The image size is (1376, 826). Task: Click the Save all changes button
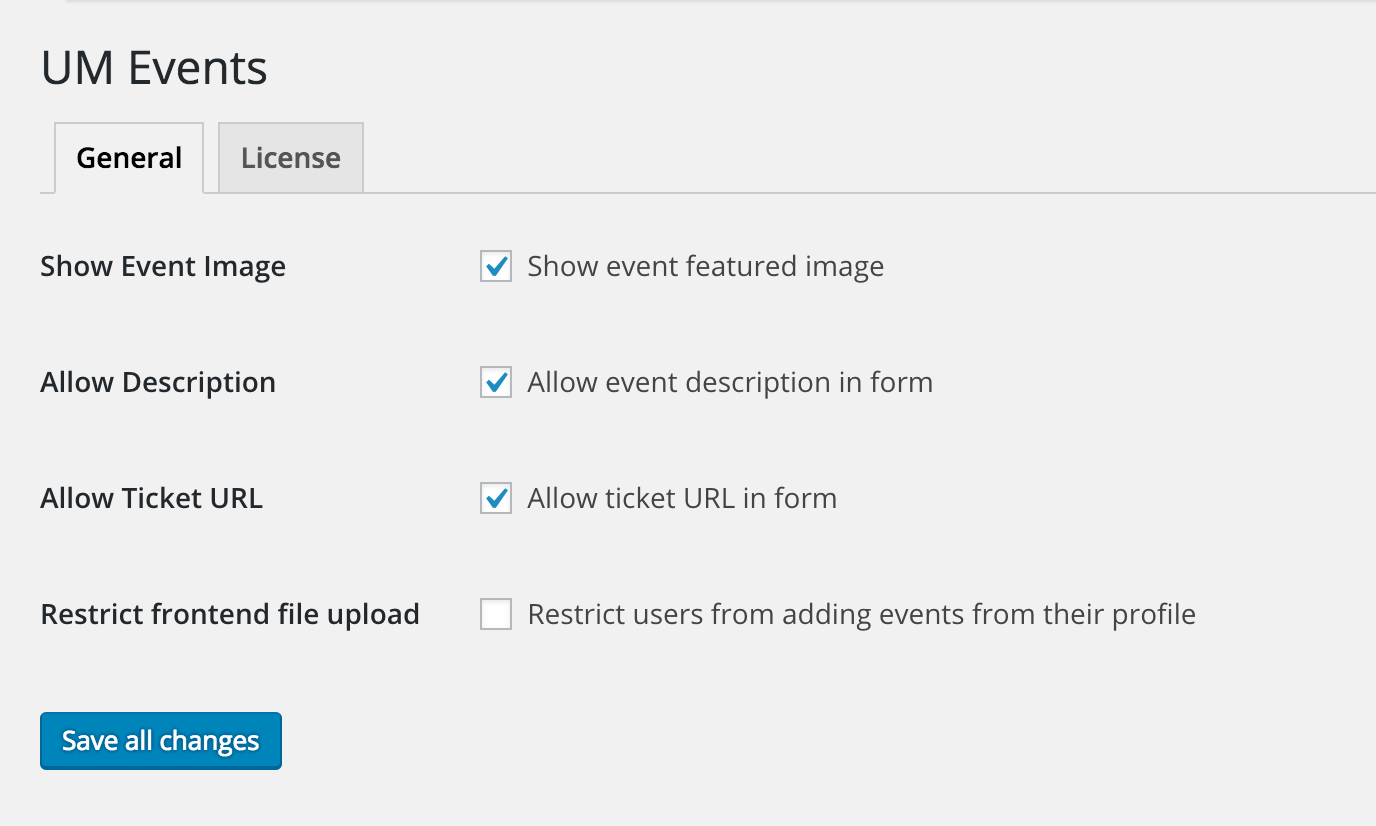point(161,741)
